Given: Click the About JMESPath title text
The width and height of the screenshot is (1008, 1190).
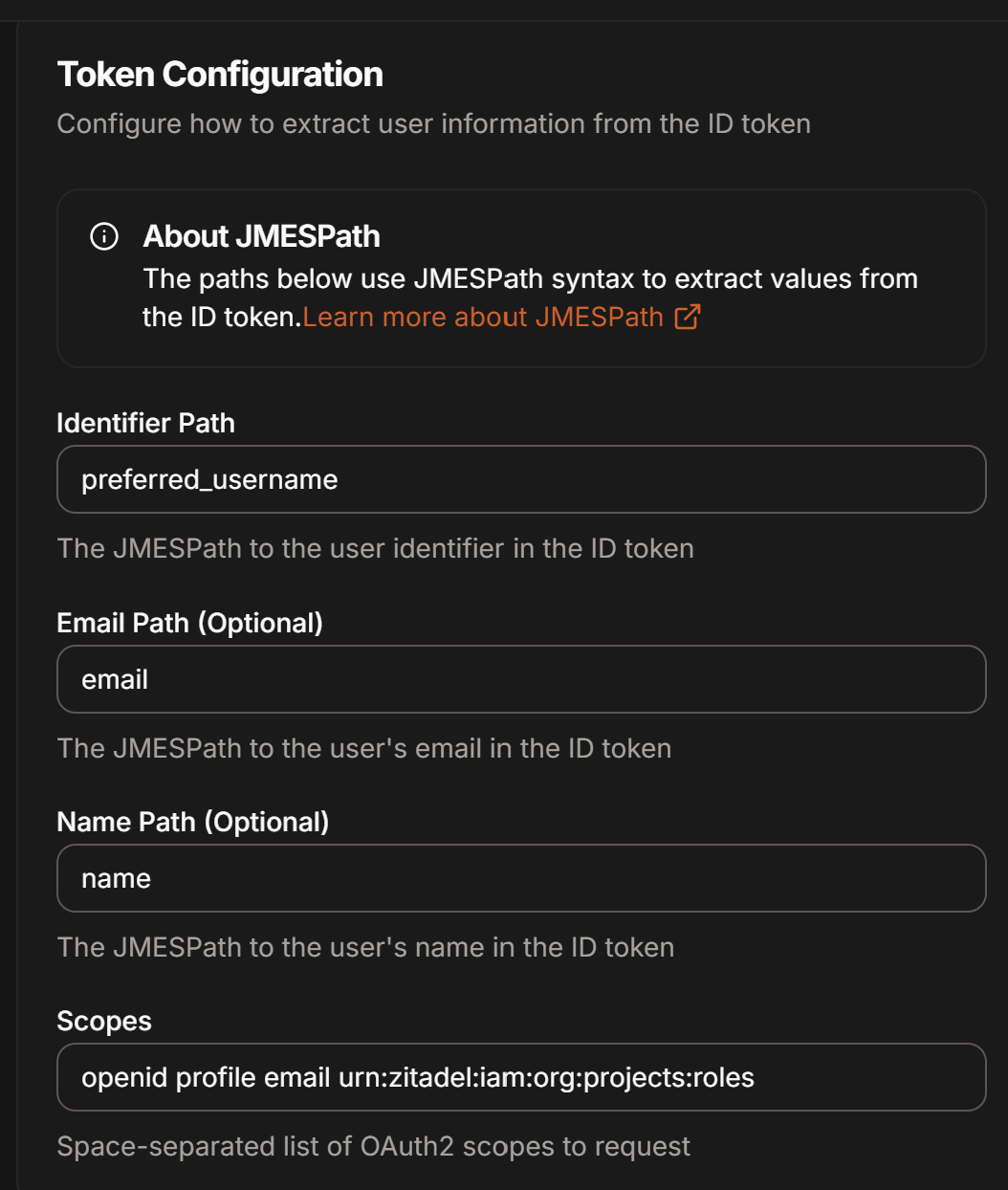Looking at the screenshot, I should point(261,236).
